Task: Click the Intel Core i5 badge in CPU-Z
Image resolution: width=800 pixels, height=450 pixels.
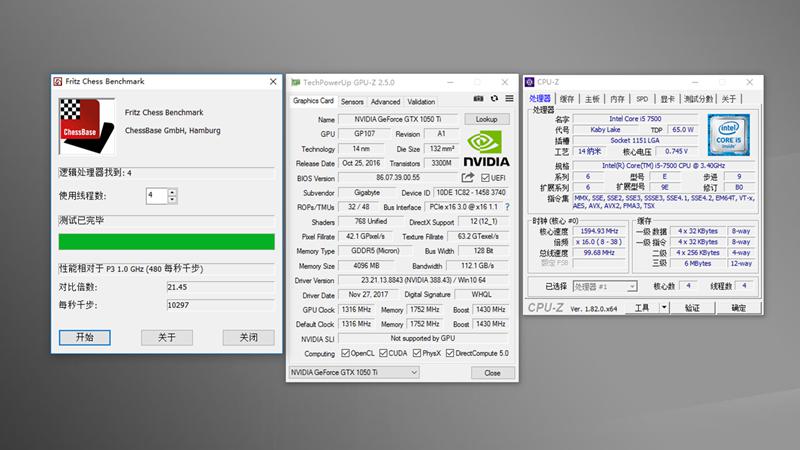Action: [x=729, y=135]
